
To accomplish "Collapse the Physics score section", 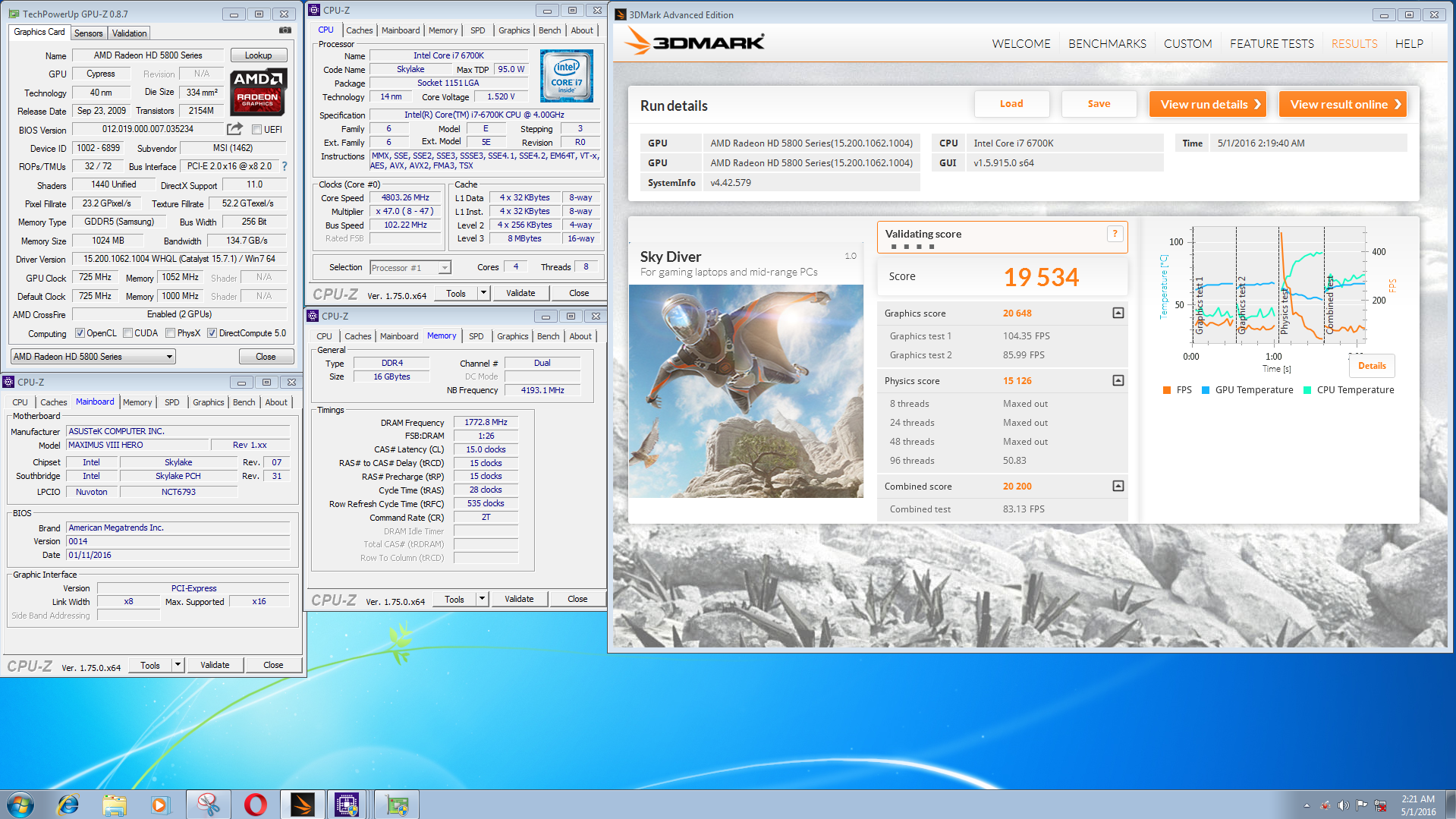I will tap(1118, 380).
